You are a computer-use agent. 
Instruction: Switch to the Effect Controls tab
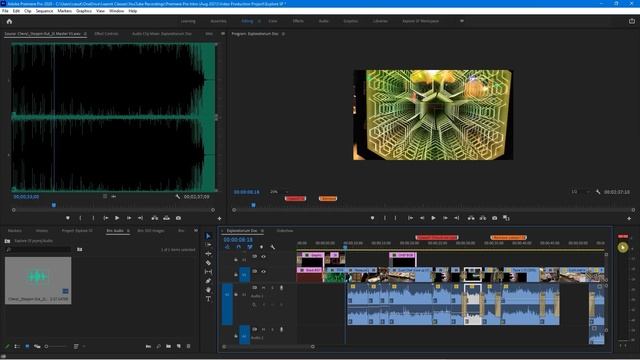(107, 34)
